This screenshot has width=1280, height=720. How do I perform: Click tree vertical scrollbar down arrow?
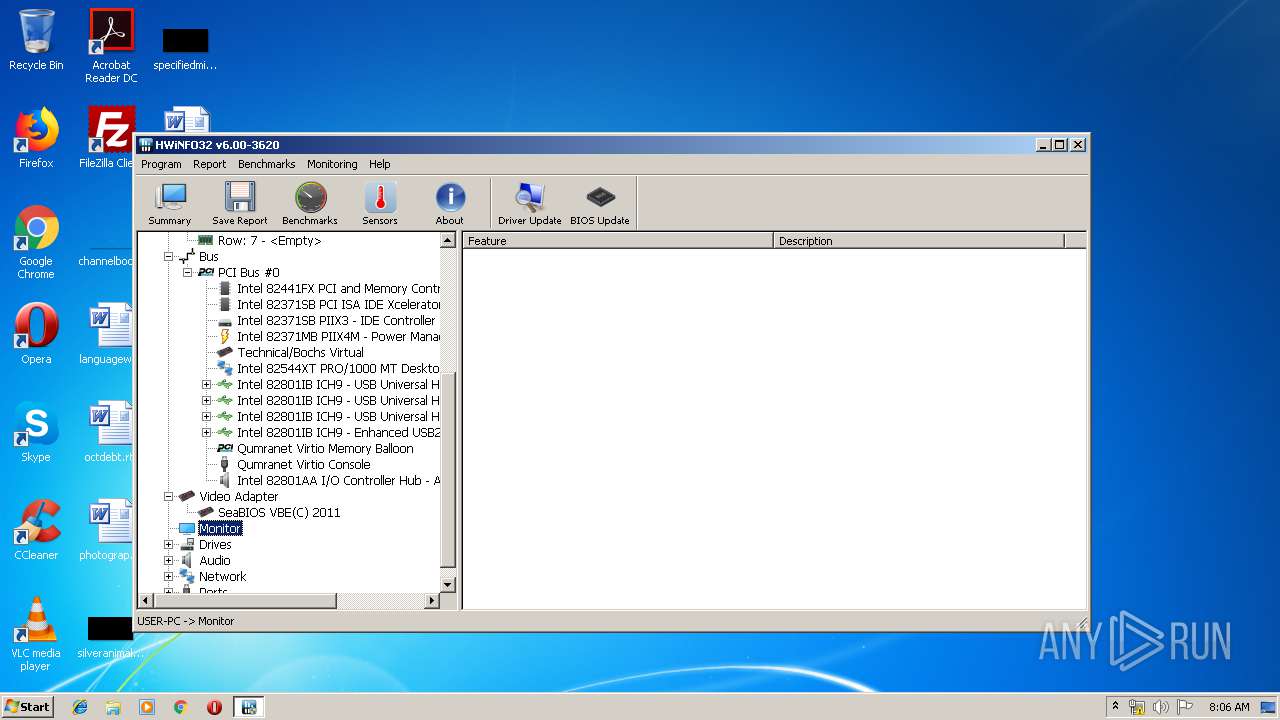[x=448, y=585]
